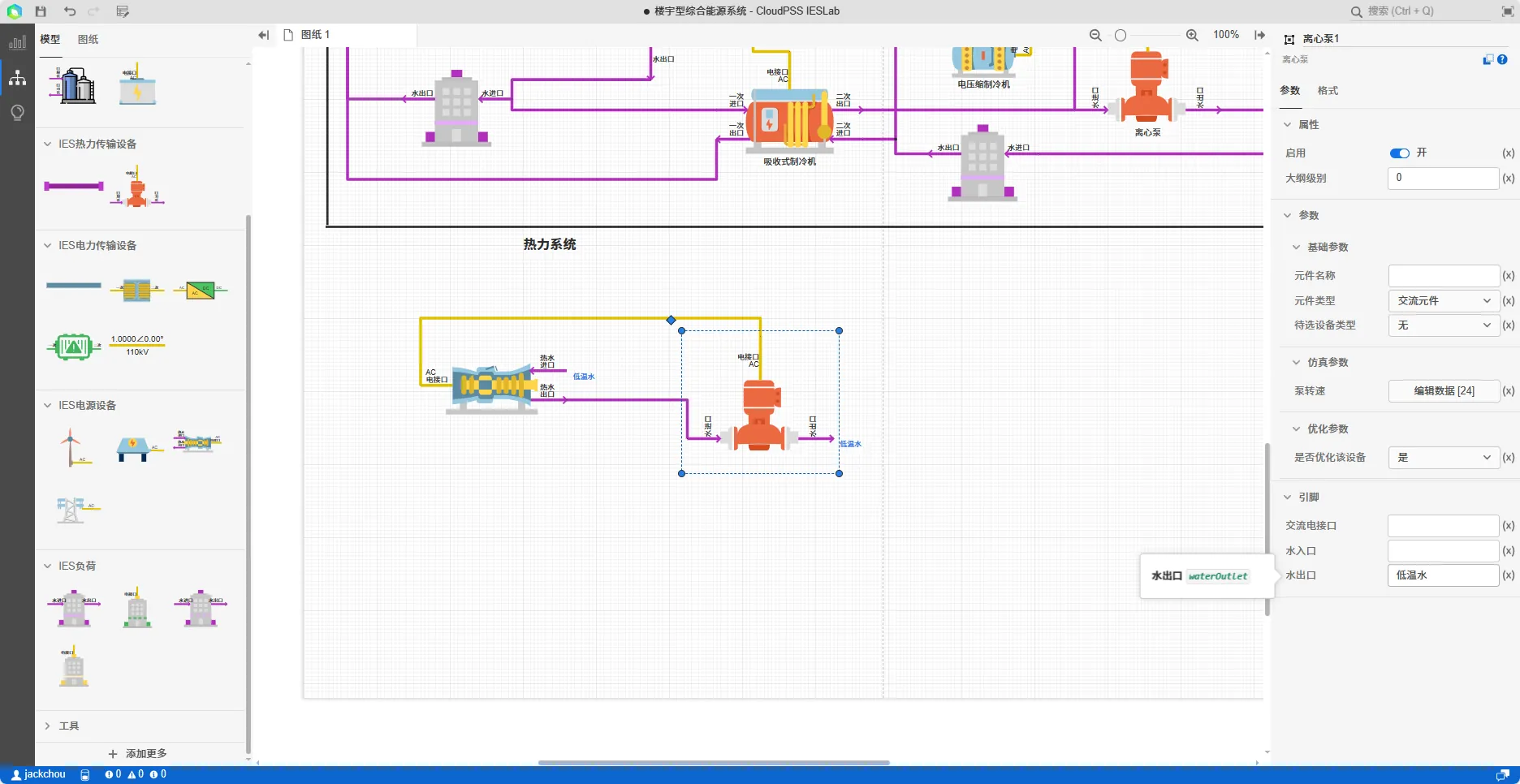Select the gas turbine palette component

[197, 441]
